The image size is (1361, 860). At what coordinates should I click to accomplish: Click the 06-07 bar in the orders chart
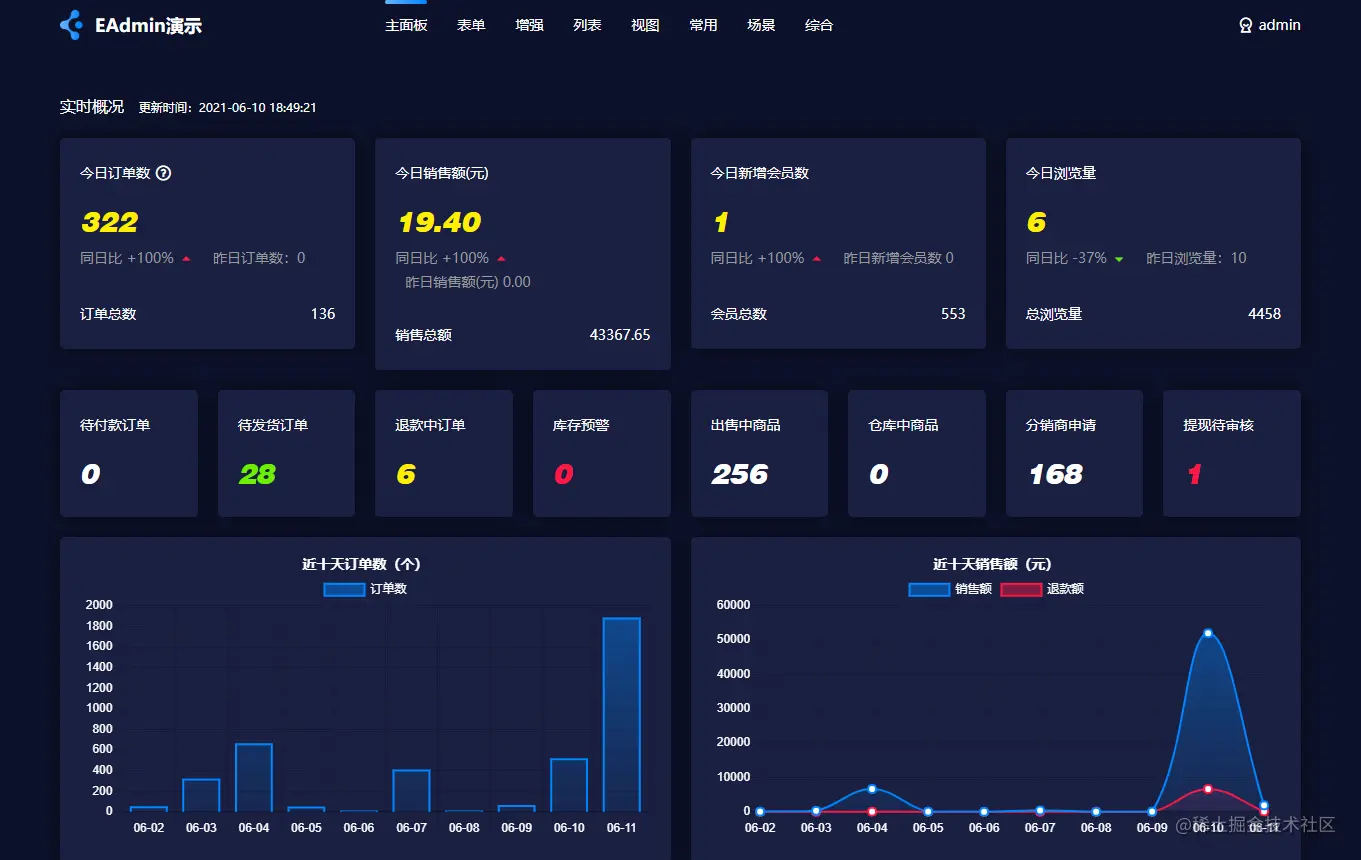pyautogui.click(x=411, y=791)
